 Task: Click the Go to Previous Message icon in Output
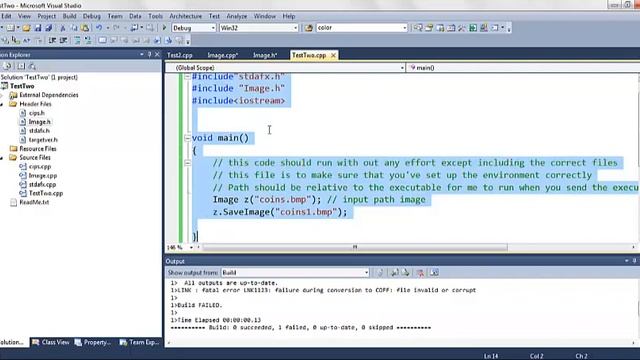pyautogui.click(x=395, y=273)
